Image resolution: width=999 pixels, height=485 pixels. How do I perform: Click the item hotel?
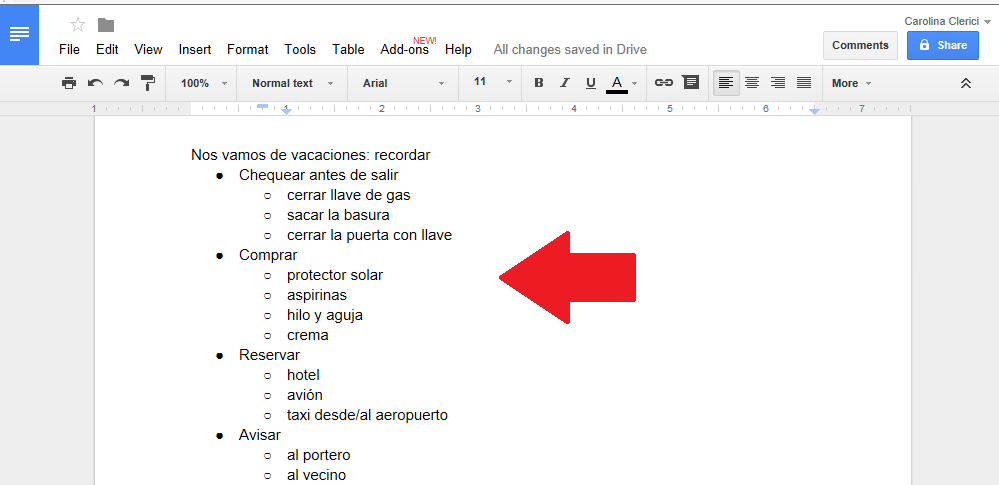303,375
